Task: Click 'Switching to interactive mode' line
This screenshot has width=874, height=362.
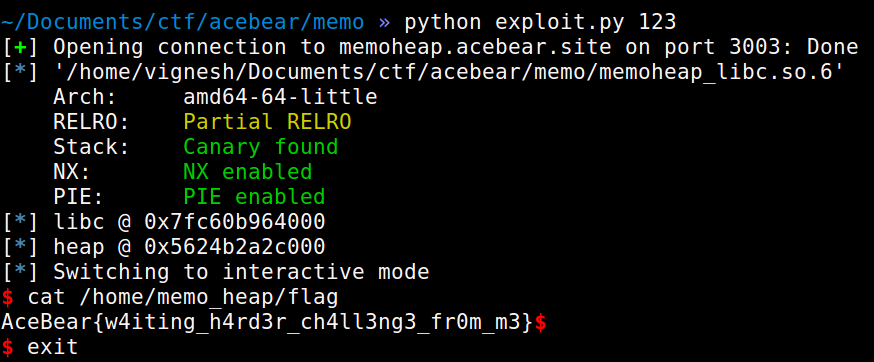Action: tap(241, 273)
